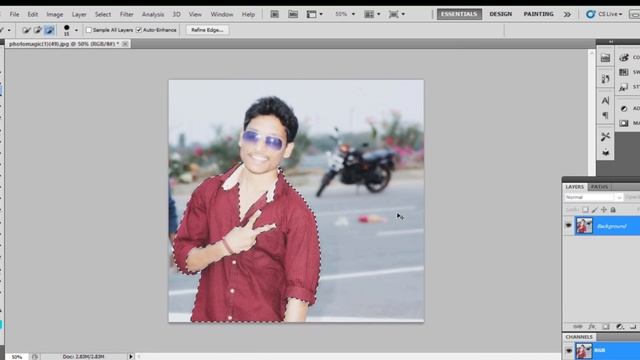The image size is (640, 360).
Task: Open the Select menu
Action: [103, 14]
